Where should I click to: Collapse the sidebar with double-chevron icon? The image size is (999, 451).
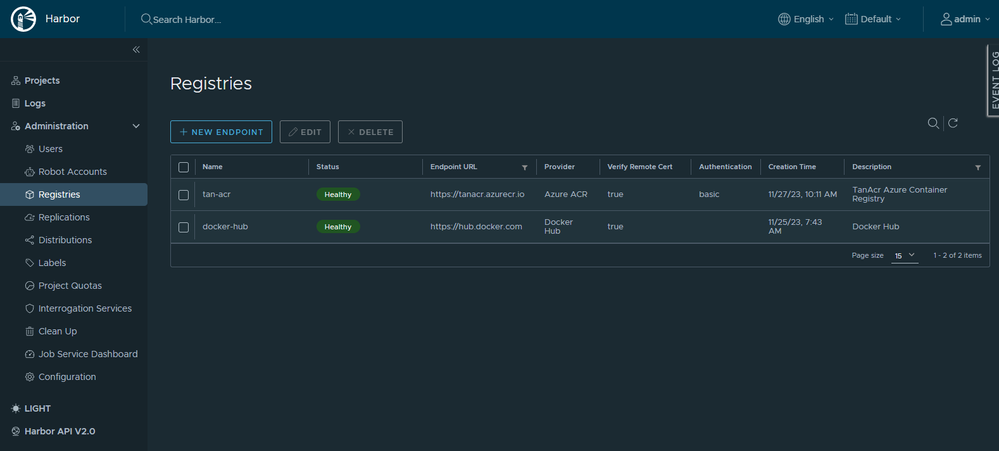coord(136,50)
